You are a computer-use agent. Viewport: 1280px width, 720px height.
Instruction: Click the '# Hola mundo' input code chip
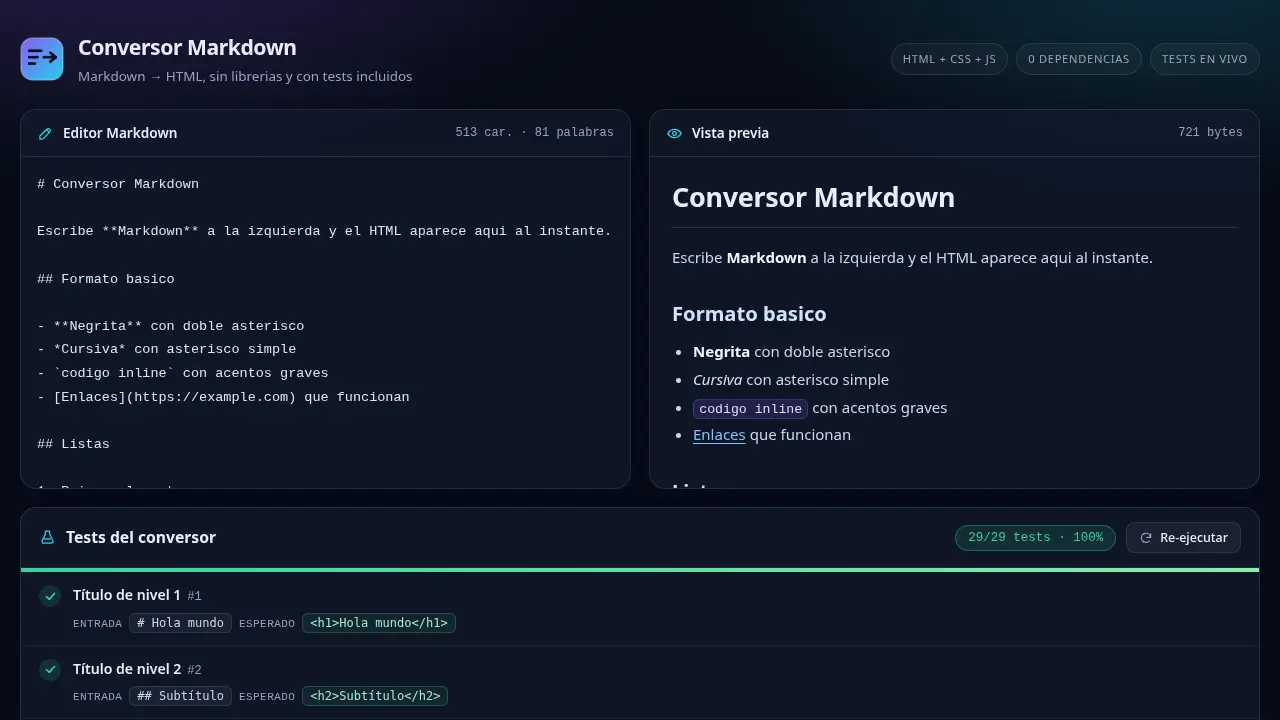pos(180,623)
